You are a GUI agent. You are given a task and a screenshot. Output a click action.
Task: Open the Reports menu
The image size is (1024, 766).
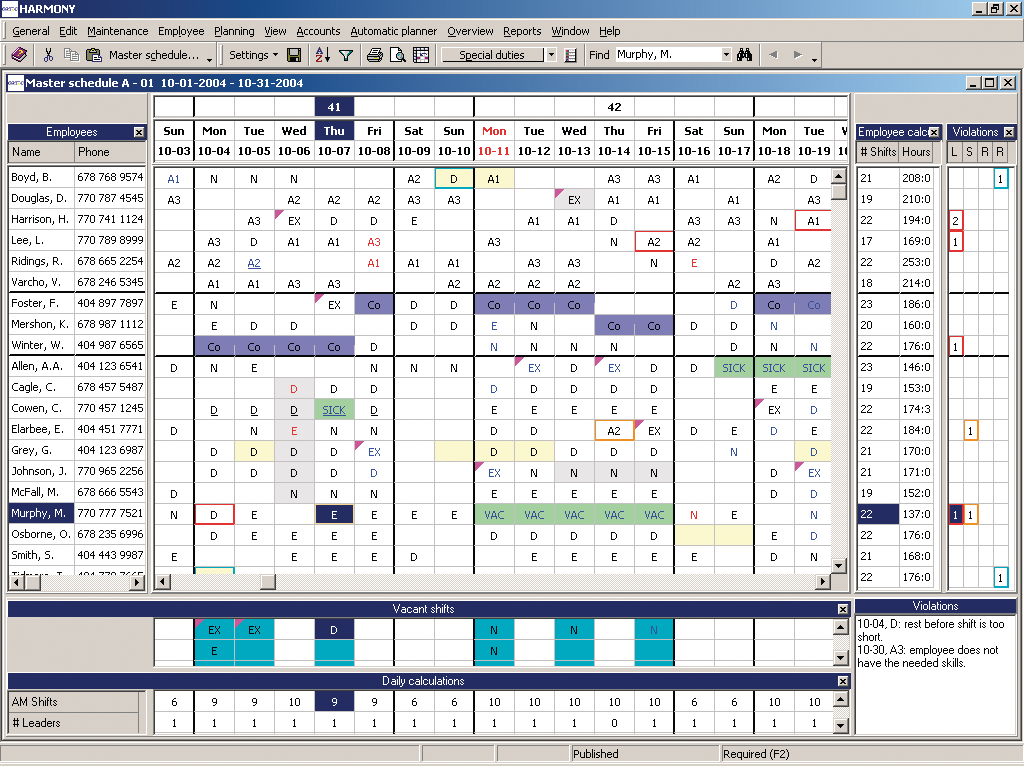click(522, 31)
